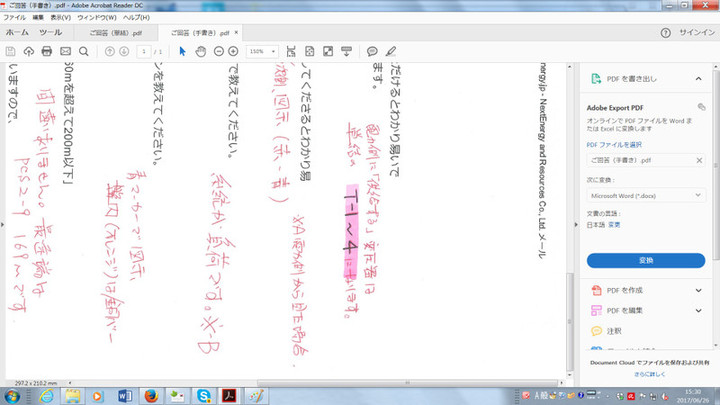Click the zoom in plus icon

[x=233, y=51]
